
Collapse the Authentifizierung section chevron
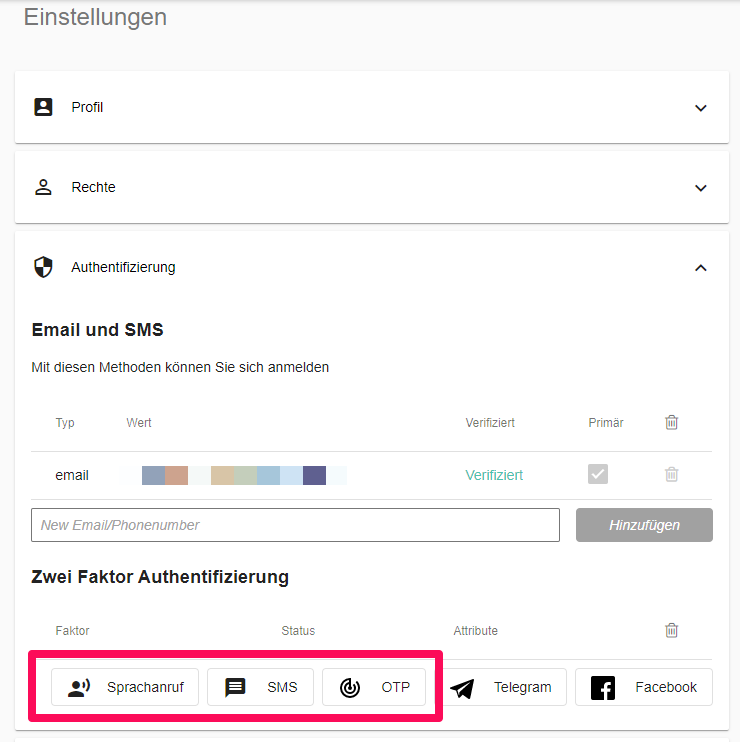pyautogui.click(x=701, y=268)
